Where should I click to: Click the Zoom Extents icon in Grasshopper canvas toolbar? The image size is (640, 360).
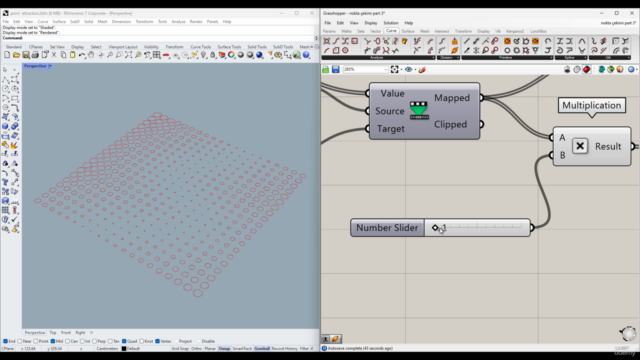pos(394,70)
